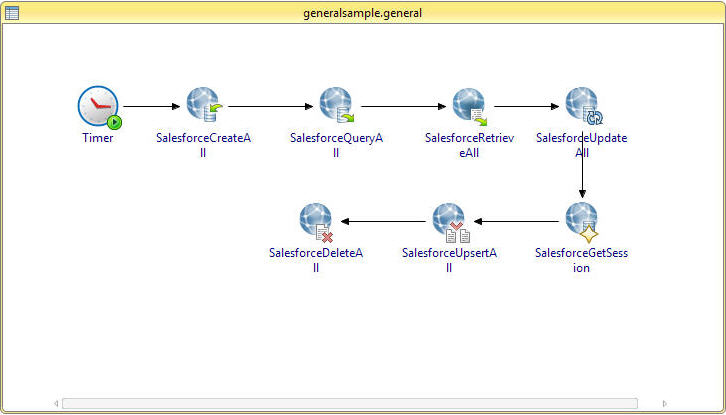The width and height of the screenshot is (726, 415).
Task: Select transition arrow from SalesforceQueryAll to SalesforceRetrieveAll
Action: click(404, 107)
